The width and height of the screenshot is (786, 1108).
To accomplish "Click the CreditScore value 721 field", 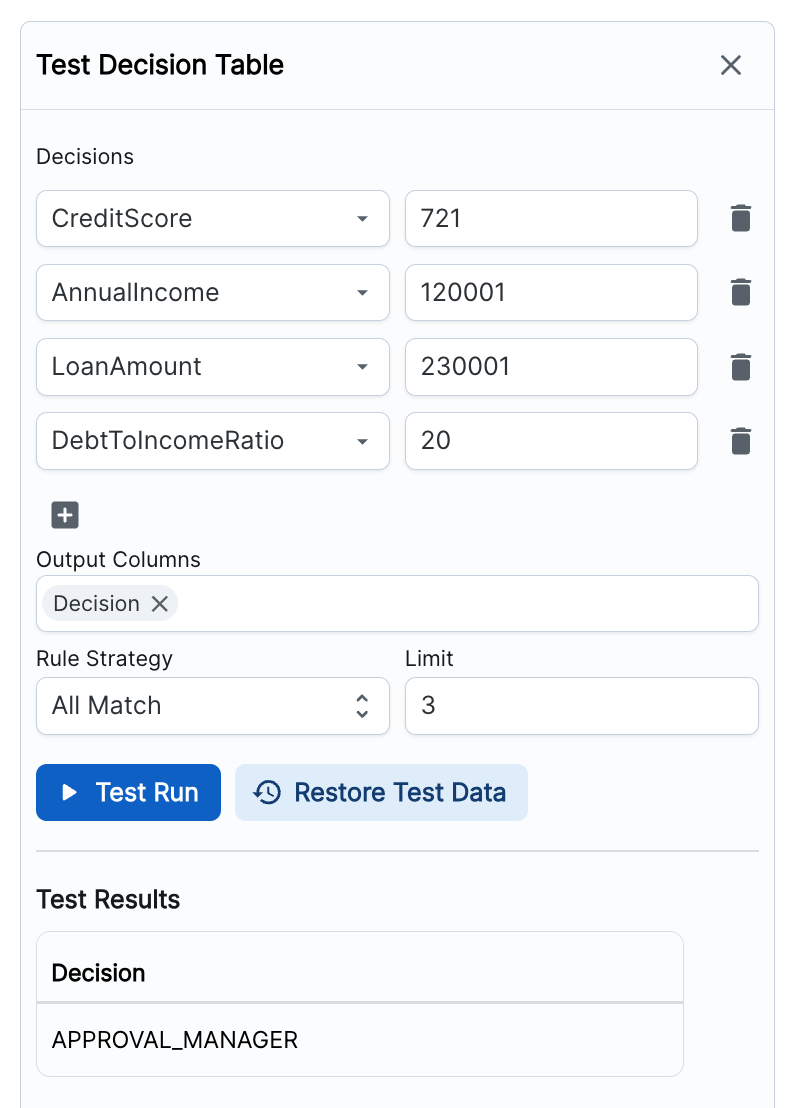I will 550,218.
